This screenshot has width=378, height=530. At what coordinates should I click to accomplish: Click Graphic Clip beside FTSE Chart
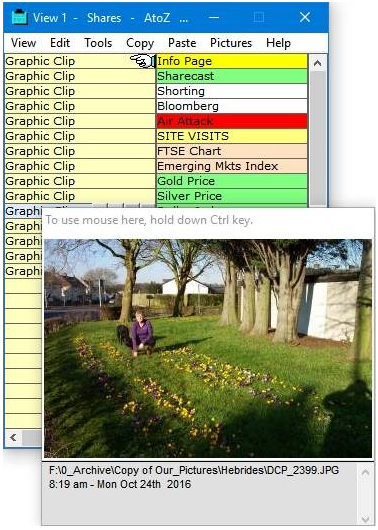pos(80,151)
